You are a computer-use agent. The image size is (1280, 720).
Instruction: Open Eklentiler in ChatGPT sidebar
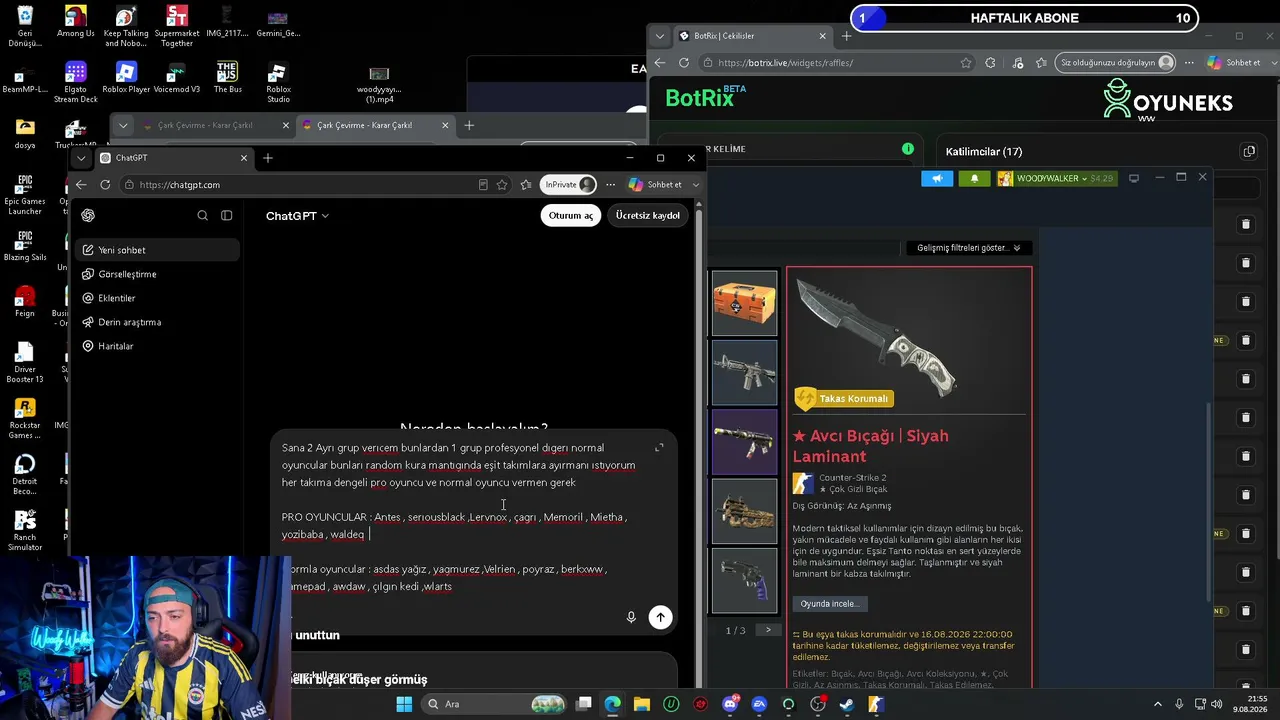point(157,298)
